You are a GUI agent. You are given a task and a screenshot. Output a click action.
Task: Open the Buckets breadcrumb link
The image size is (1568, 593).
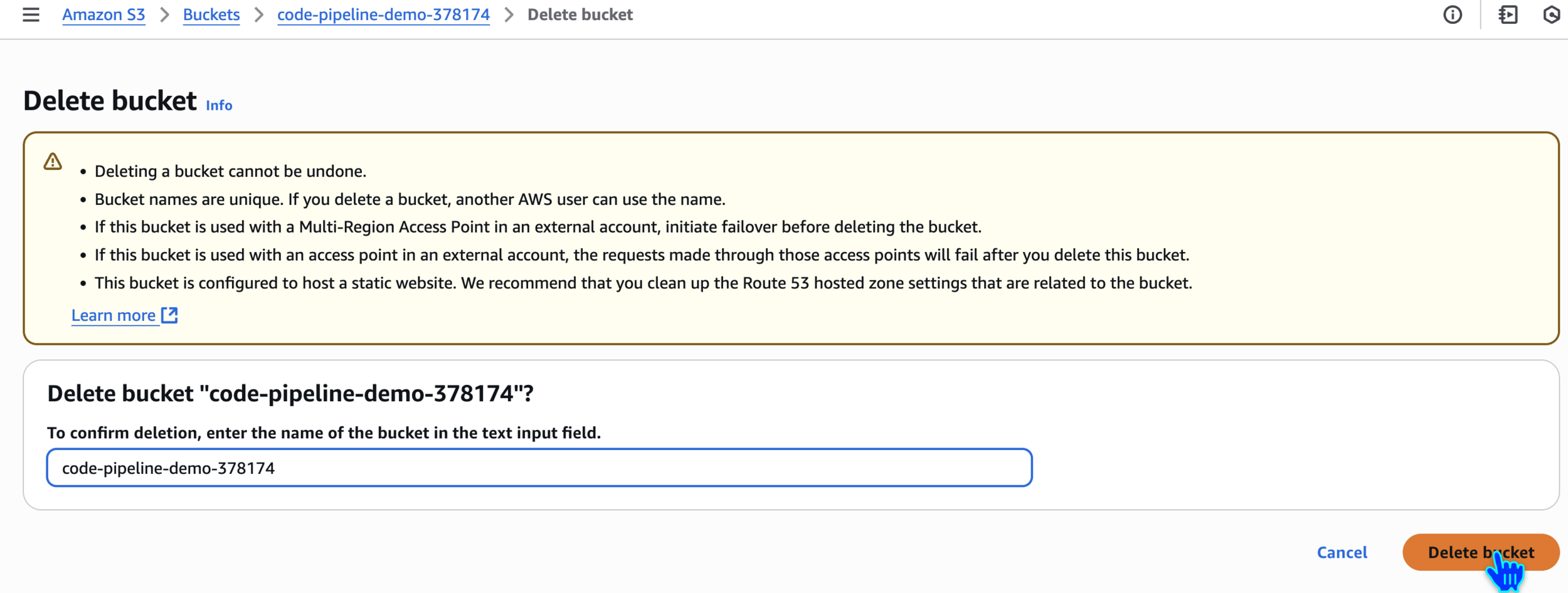[x=211, y=14]
